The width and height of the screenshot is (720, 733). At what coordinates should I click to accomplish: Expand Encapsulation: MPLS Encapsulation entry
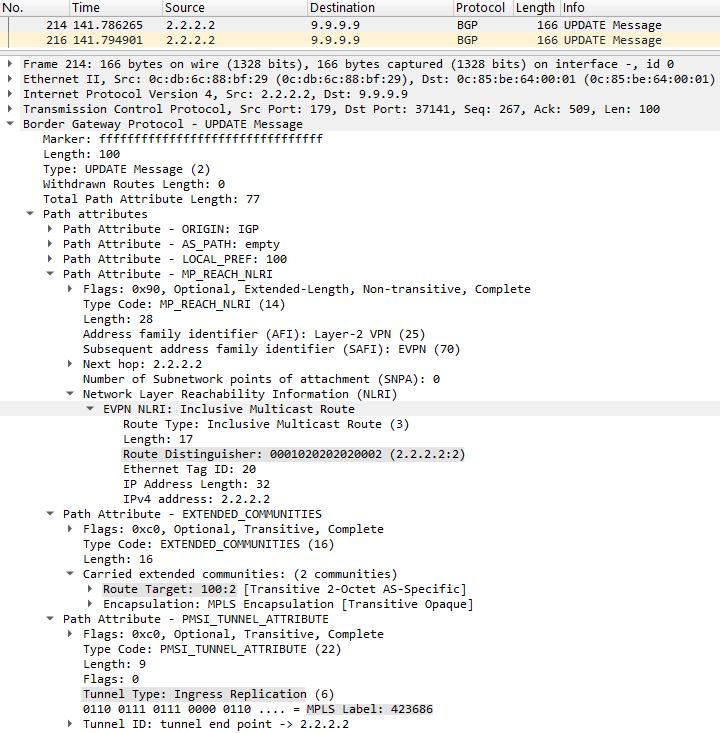pos(90,604)
